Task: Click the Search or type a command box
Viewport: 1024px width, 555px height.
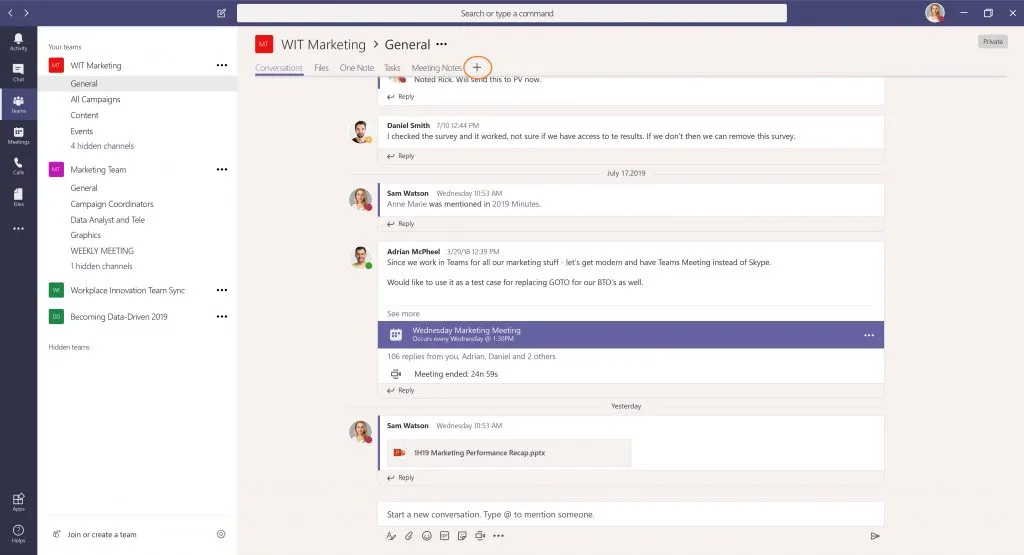Action: point(512,13)
